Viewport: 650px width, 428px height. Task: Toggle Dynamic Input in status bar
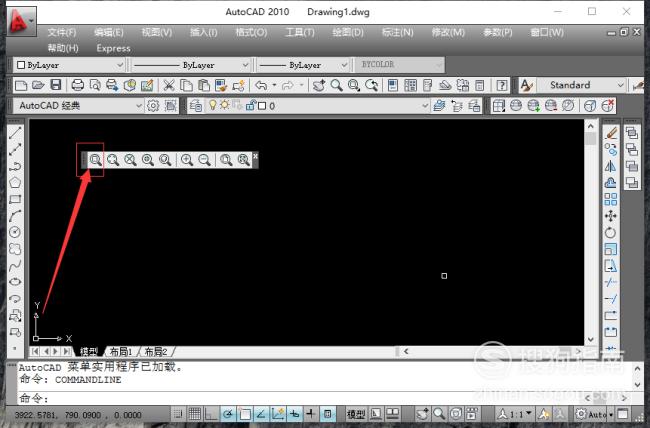click(x=294, y=413)
